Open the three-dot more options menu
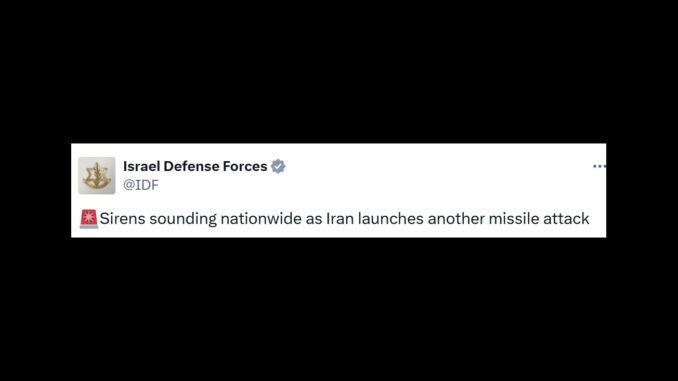Image resolution: width=678 pixels, height=381 pixels. click(599, 166)
